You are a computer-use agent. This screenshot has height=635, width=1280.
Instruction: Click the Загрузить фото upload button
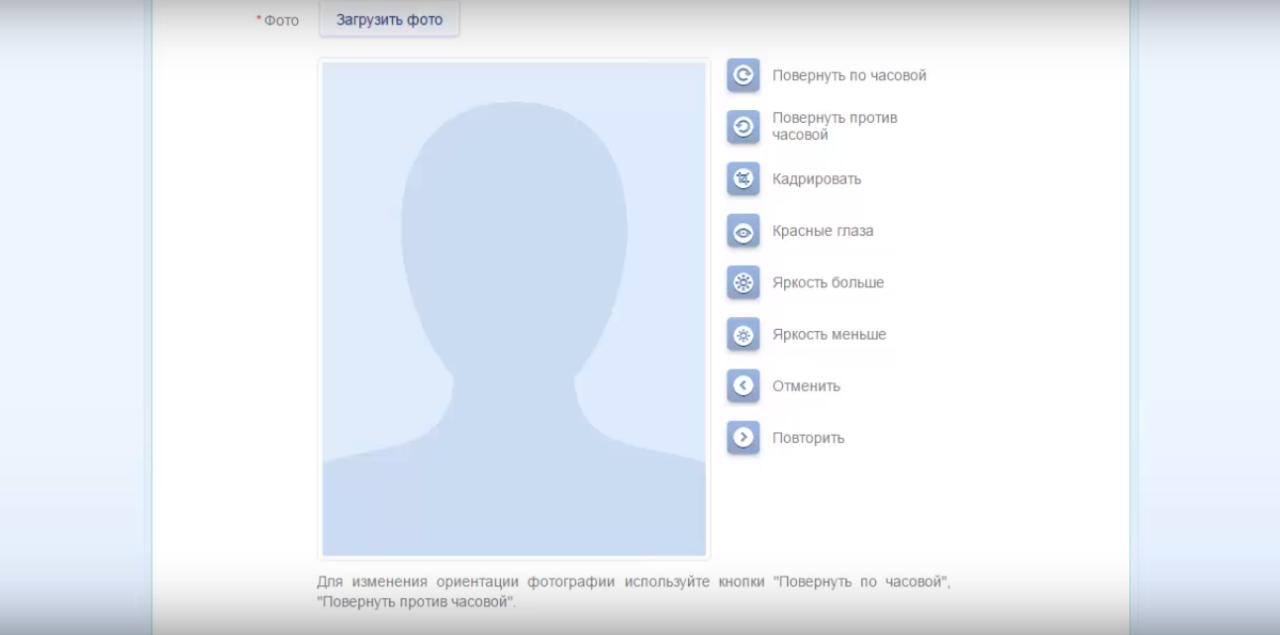(x=389, y=20)
